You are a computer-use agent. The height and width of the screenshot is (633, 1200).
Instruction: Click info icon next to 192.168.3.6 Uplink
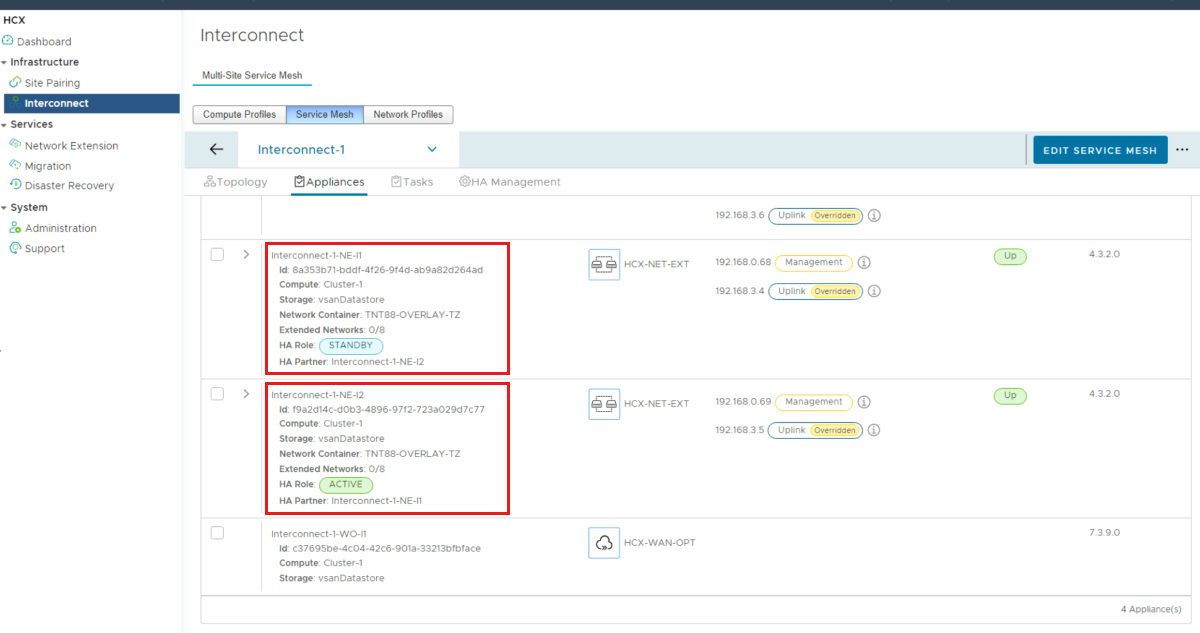[874, 215]
